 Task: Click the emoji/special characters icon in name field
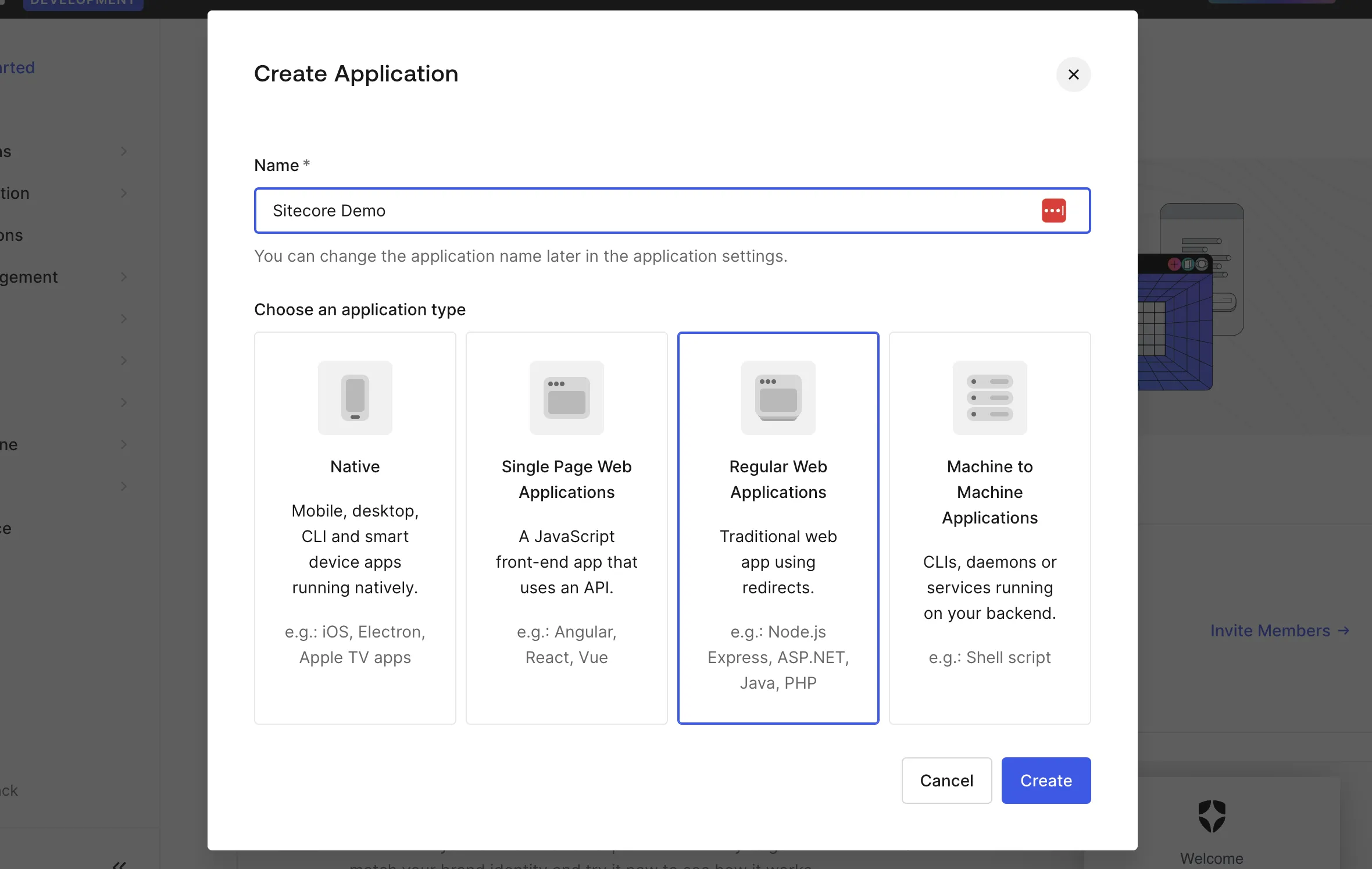(x=1053, y=210)
